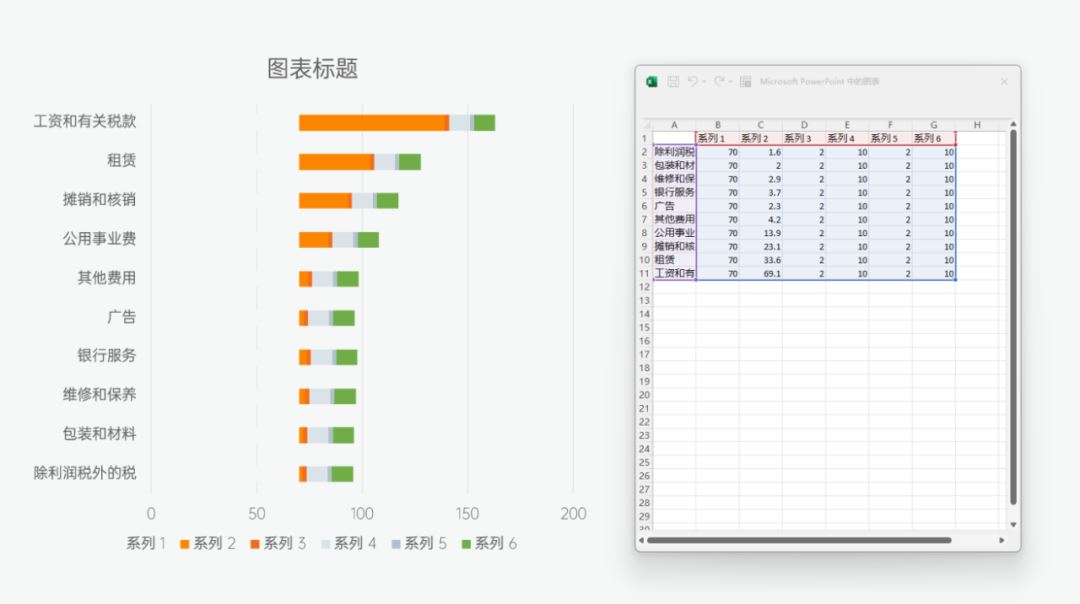Open the Undo history dropdown arrow
Viewport: 1080px width, 604px height.
[x=704, y=82]
